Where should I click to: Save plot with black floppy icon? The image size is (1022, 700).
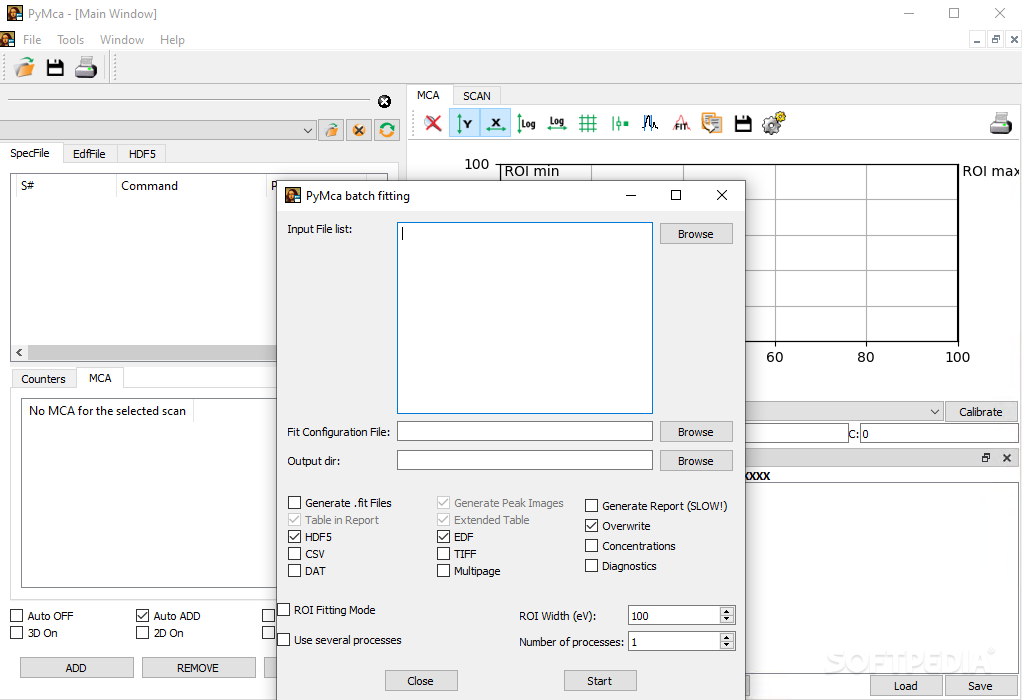743,123
